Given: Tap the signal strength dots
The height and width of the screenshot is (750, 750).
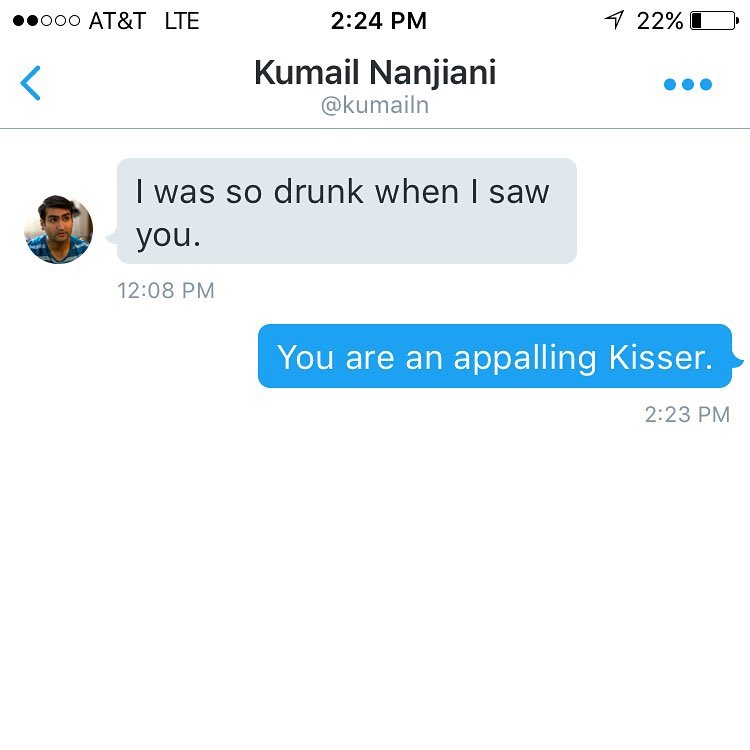Looking at the screenshot, I should click(x=46, y=21).
